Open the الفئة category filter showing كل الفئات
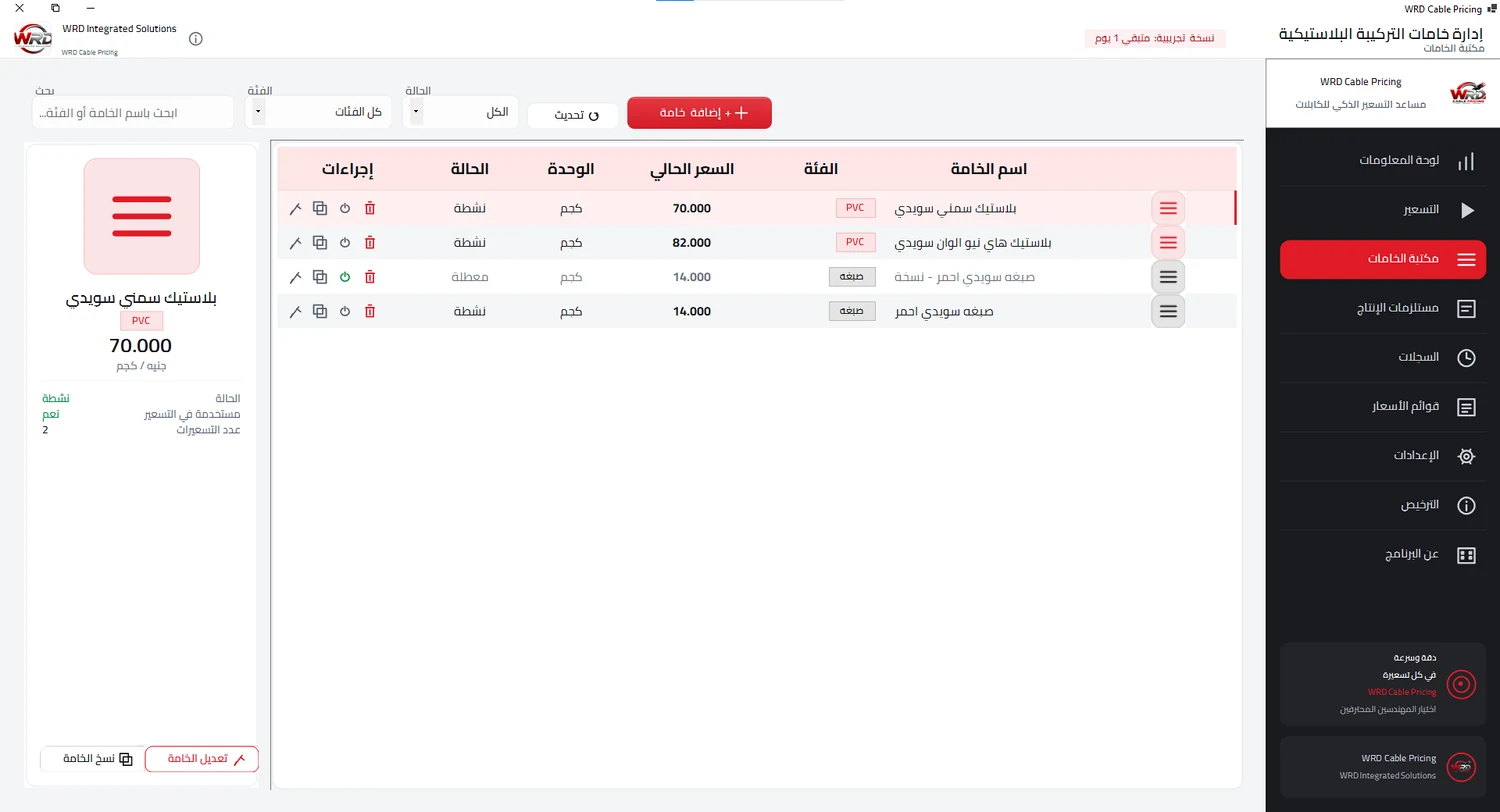1500x812 pixels. click(318, 112)
